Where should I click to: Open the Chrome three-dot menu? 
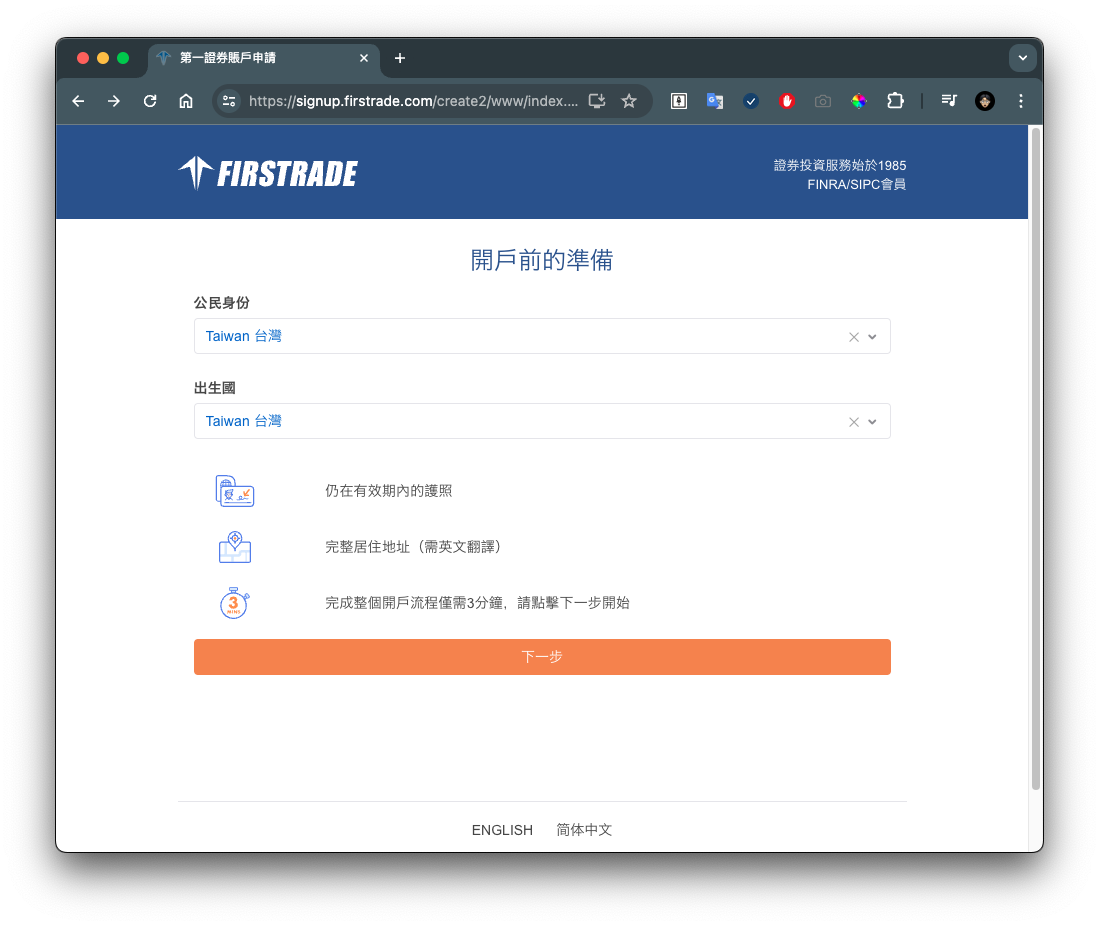click(1020, 101)
